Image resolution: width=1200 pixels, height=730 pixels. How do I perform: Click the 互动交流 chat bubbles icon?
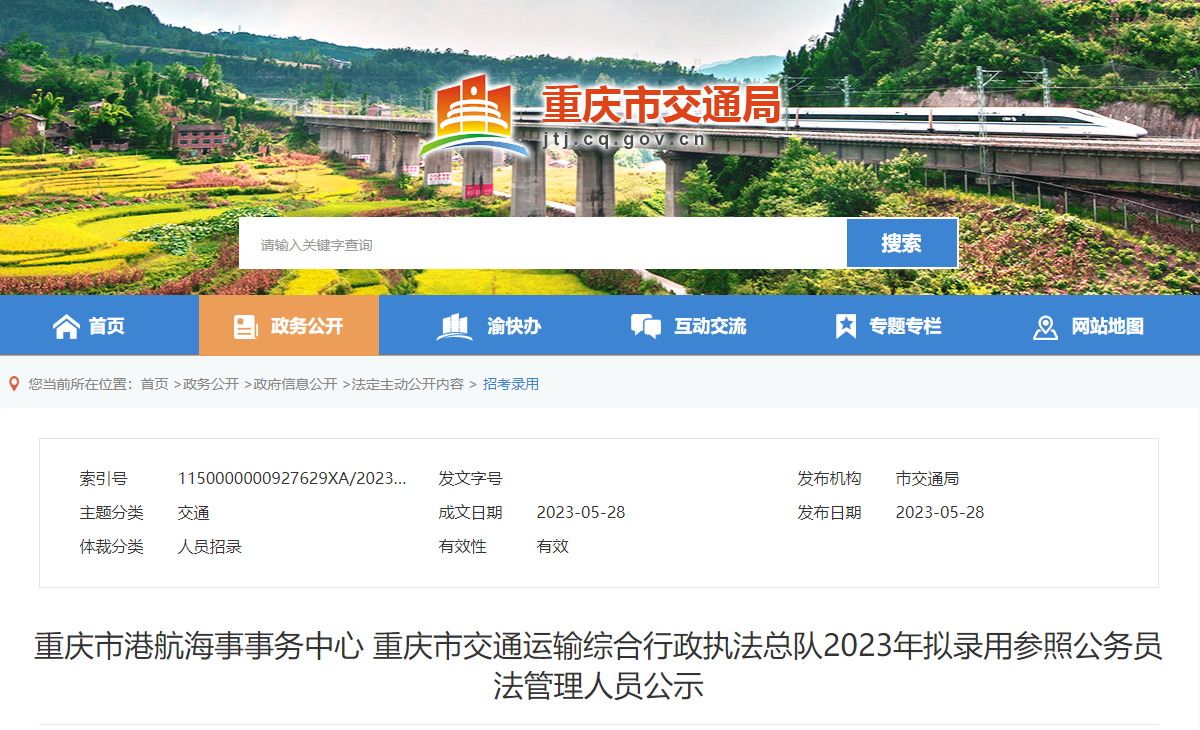[x=646, y=326]
